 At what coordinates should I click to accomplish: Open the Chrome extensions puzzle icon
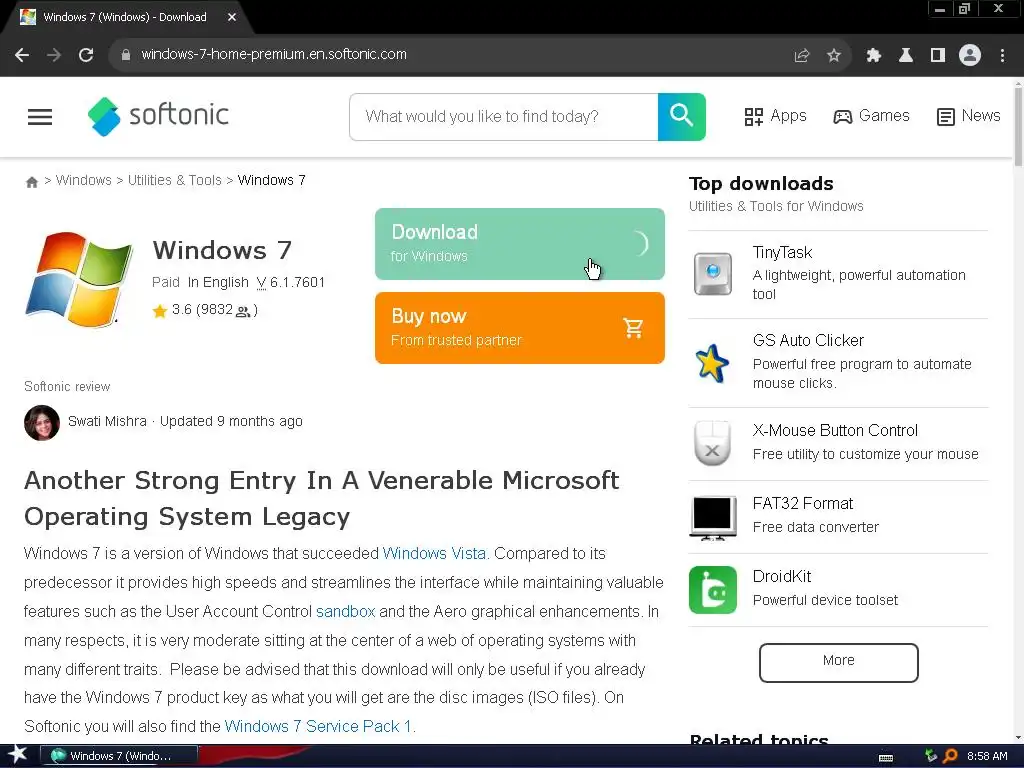pos(873,56)
